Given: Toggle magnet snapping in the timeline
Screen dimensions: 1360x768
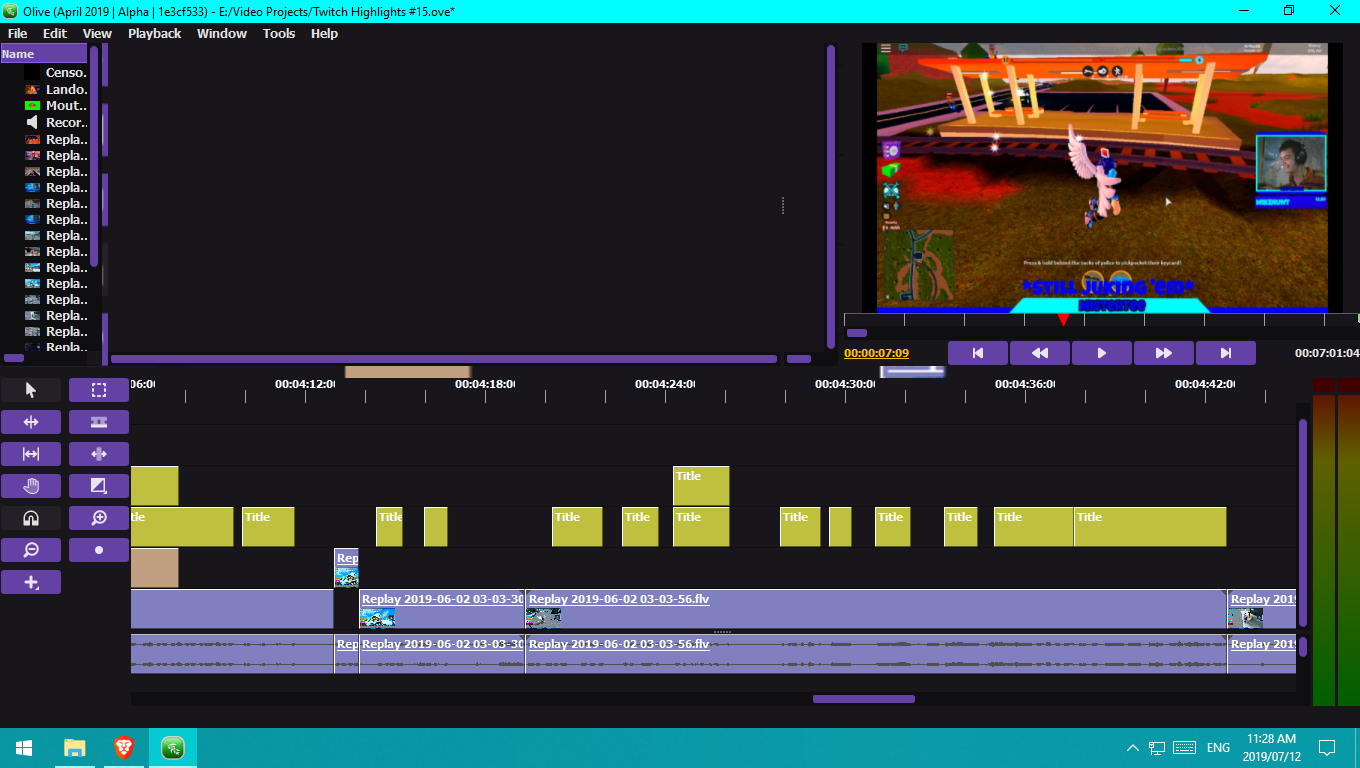Looking at the screenshot, I should [31, 518].
